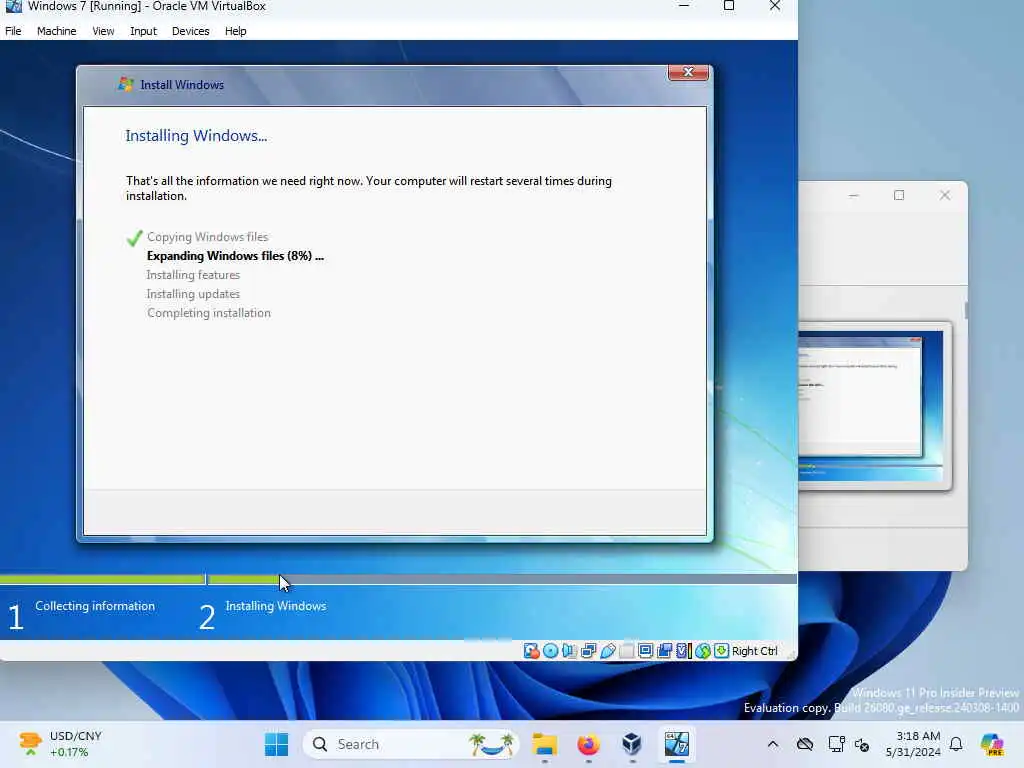
Task: Open File Explorer from the taskbar
Action: coord(545,744)
